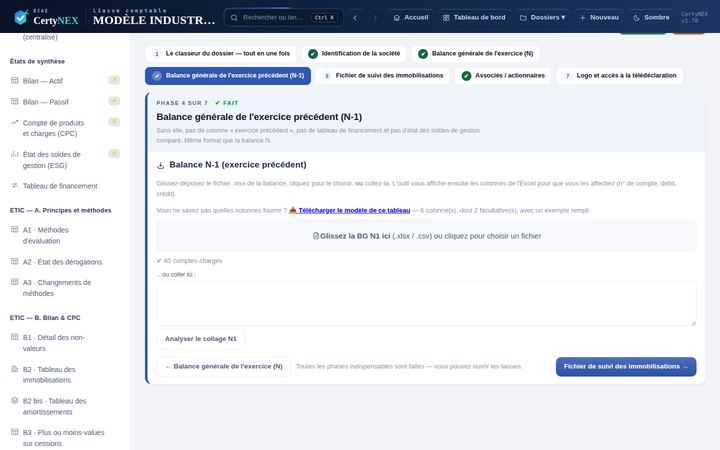This screenshot has height=450, width=720.
Task: Click the B3 Plus ou moins-values icon
Action: (x=15, y=432)
